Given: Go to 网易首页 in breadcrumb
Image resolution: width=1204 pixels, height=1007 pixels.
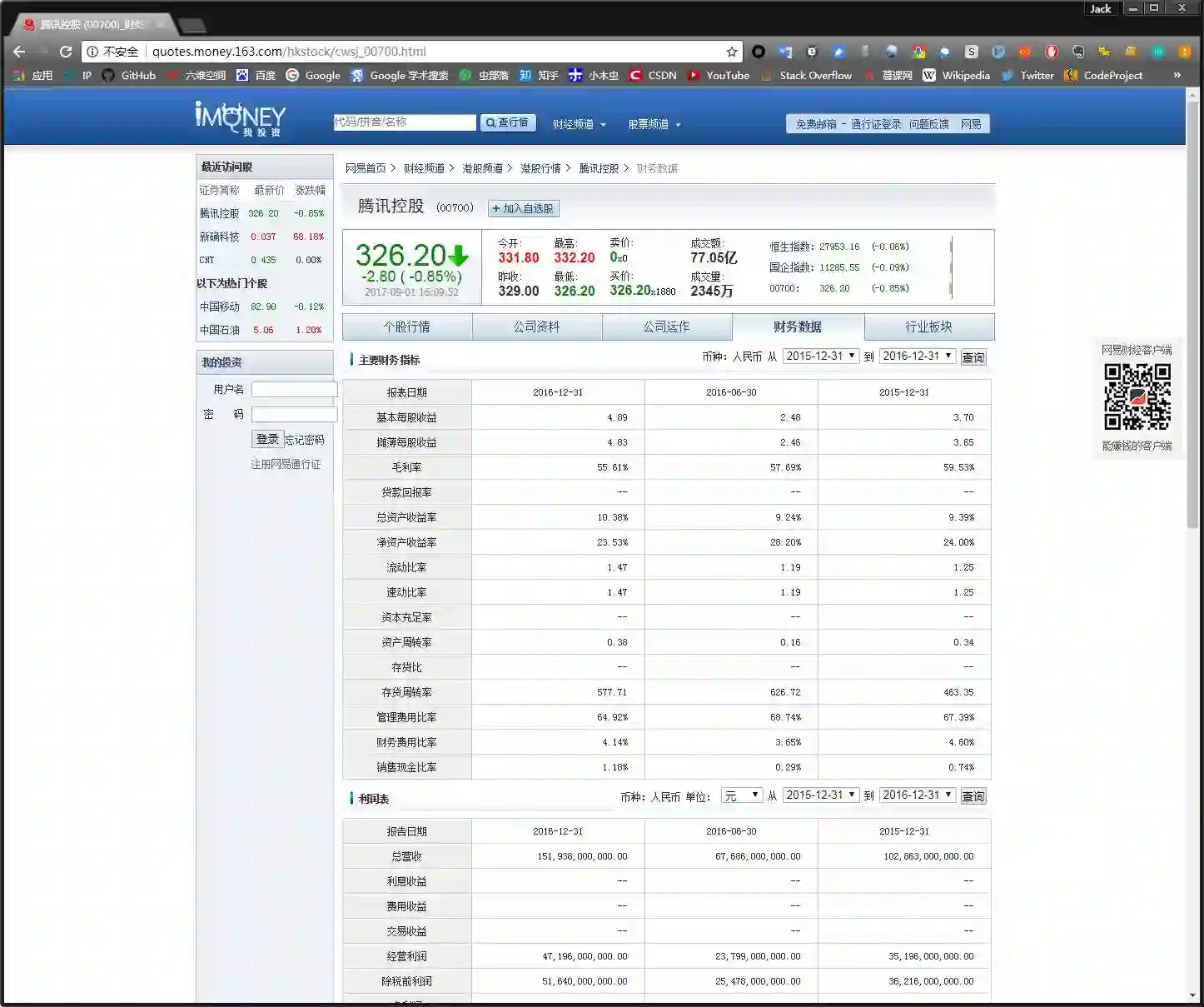Looking at the screenshot, I should [x=366, y=168].
